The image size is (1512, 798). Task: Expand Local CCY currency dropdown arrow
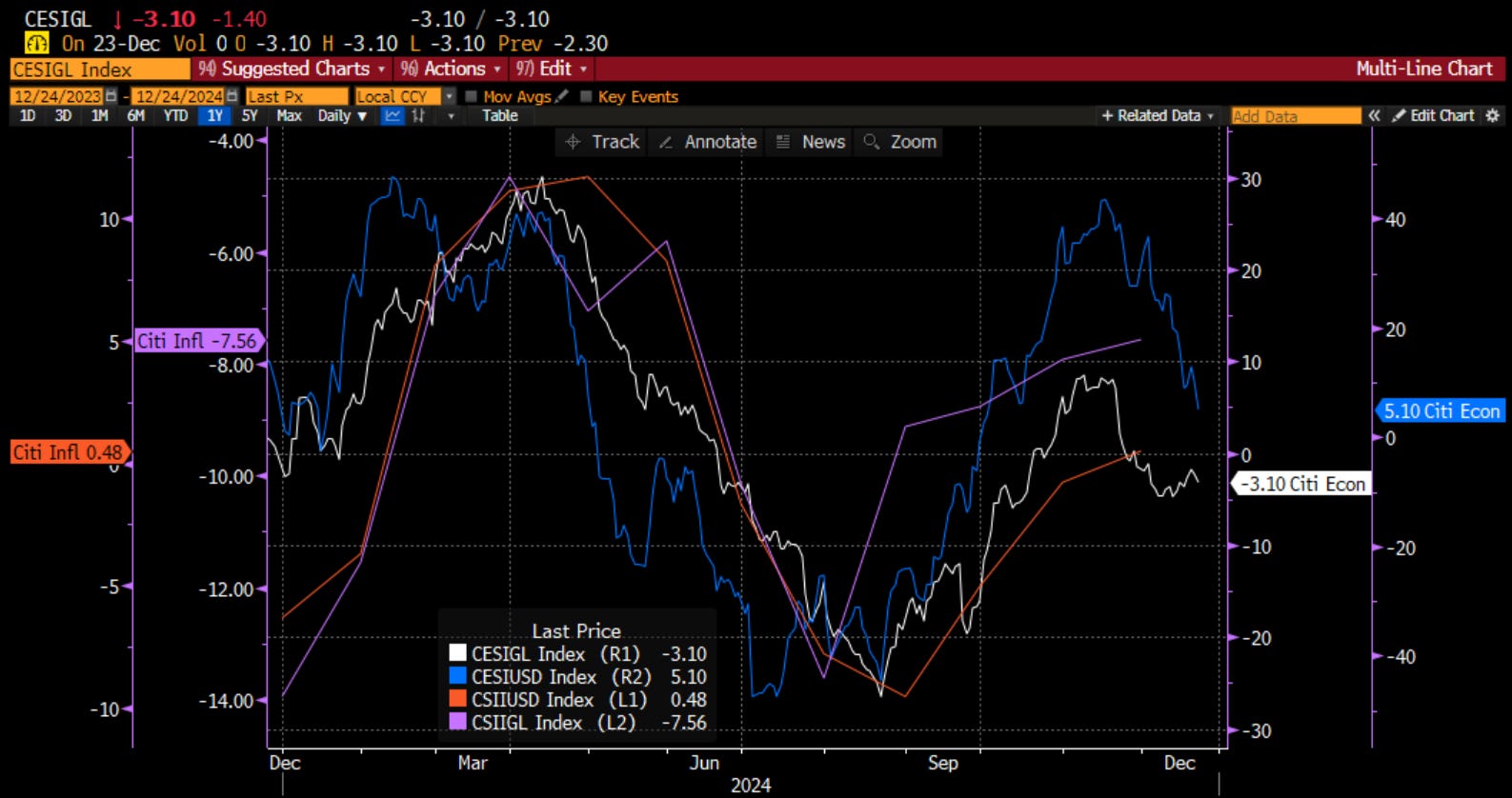pyautogui.click(x=450, y=96)
